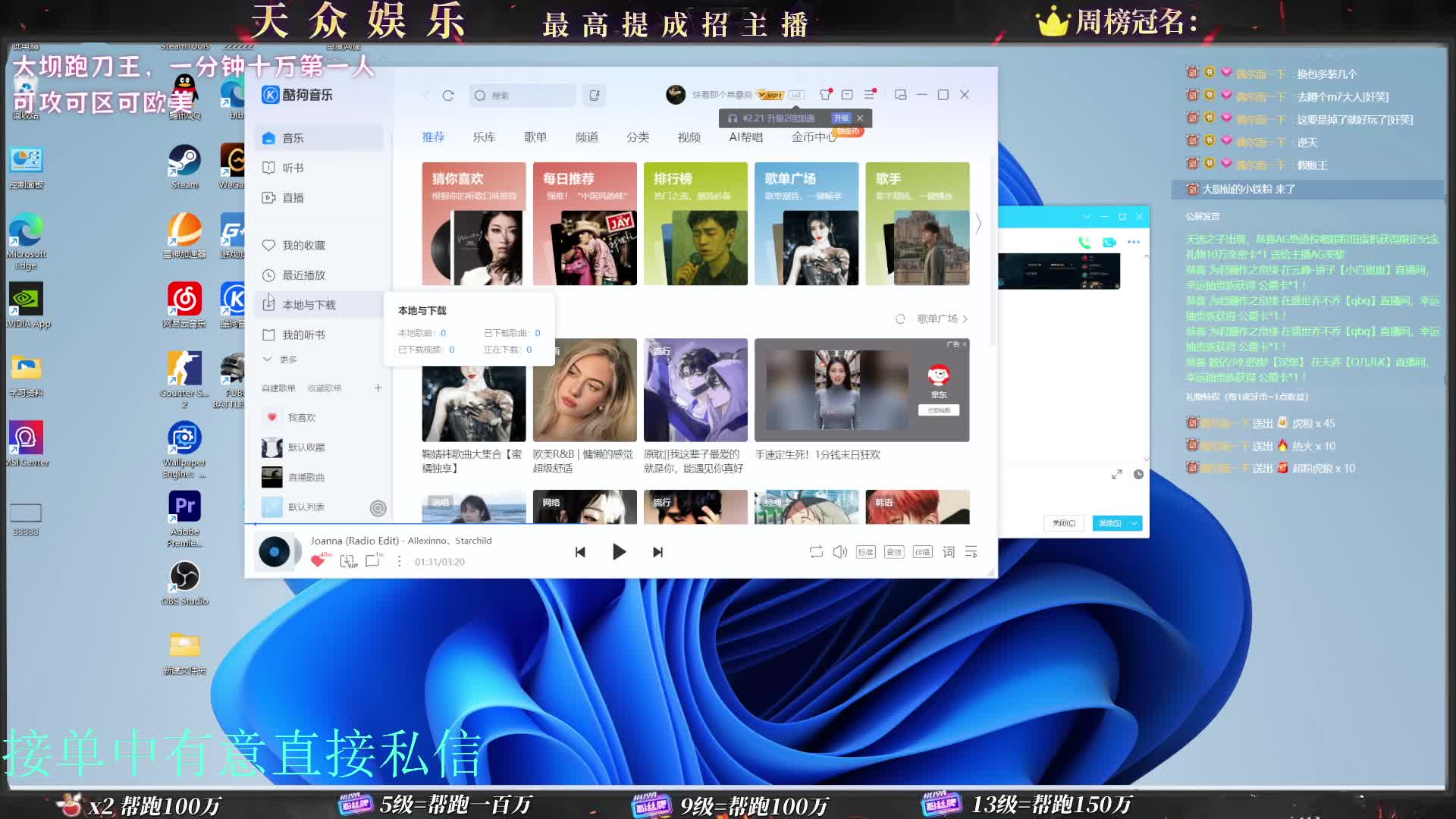The image size is (1456, 819).
Task: Switch to mini player mode icon
Action: 900,95
